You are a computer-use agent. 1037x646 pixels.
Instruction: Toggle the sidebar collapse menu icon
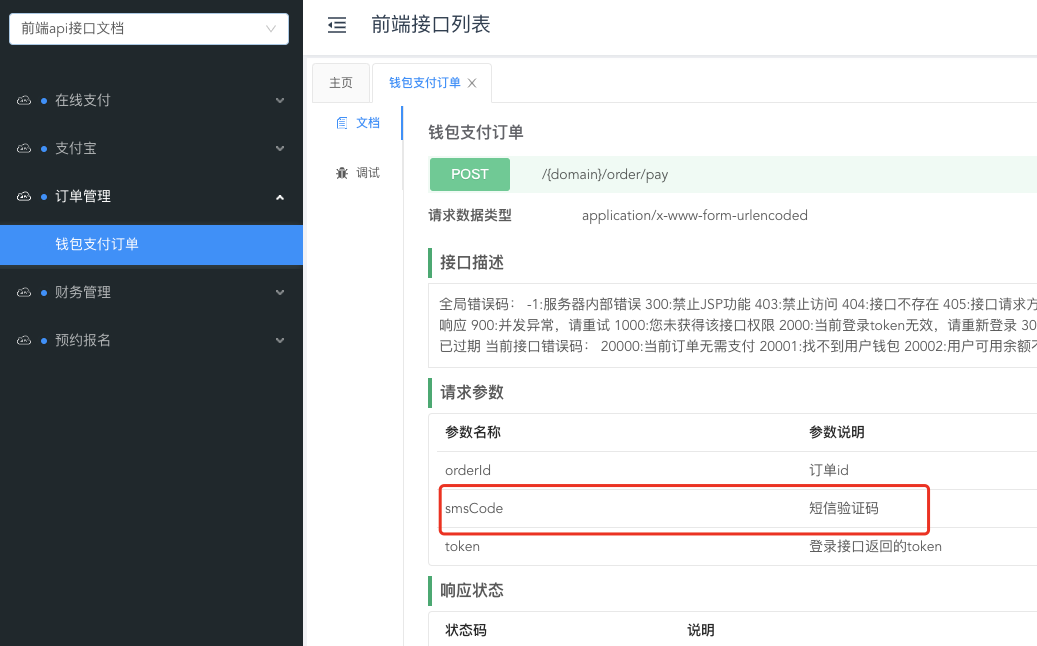337,26
